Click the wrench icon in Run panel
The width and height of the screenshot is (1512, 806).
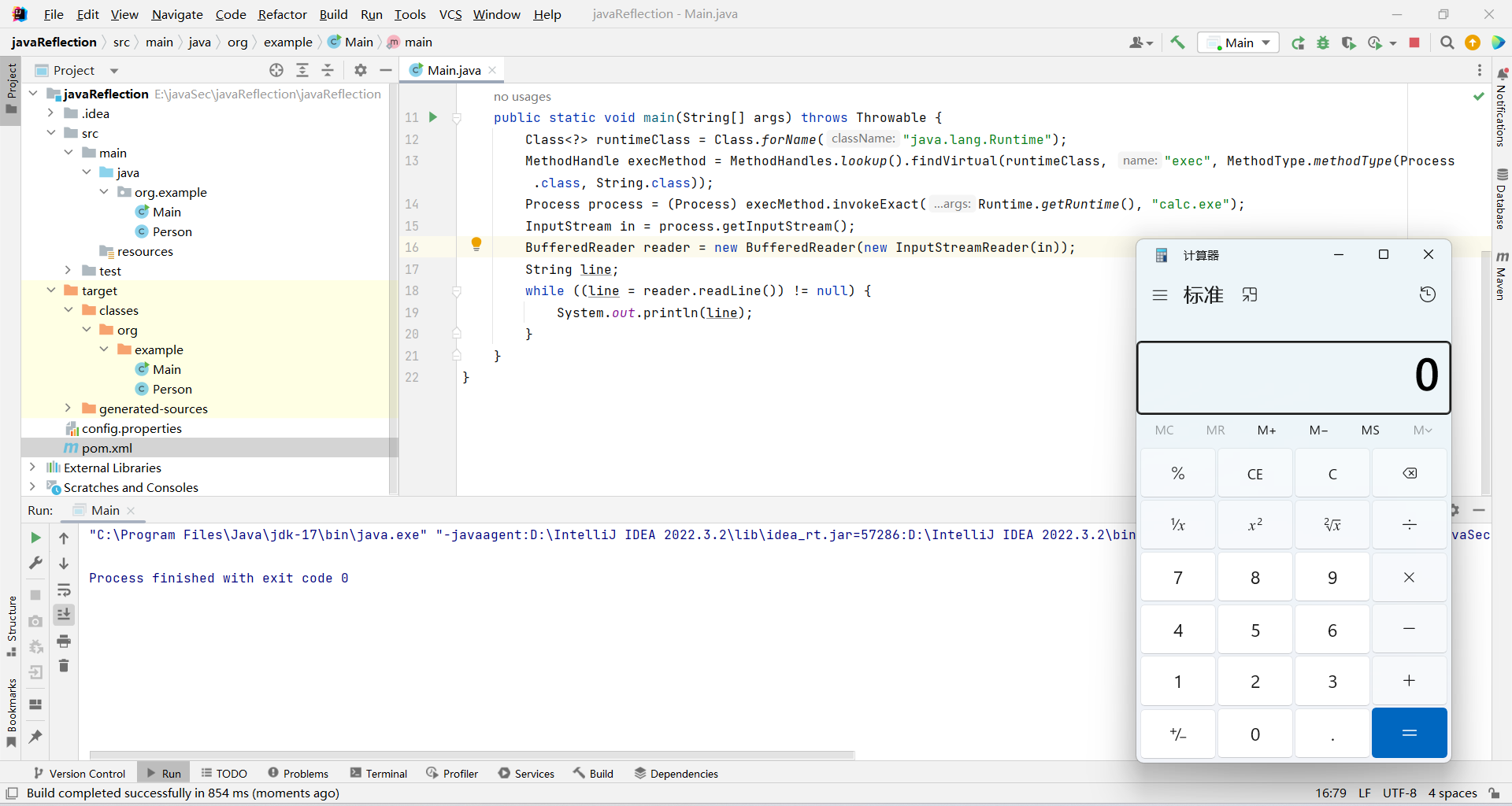click(35, 564)
